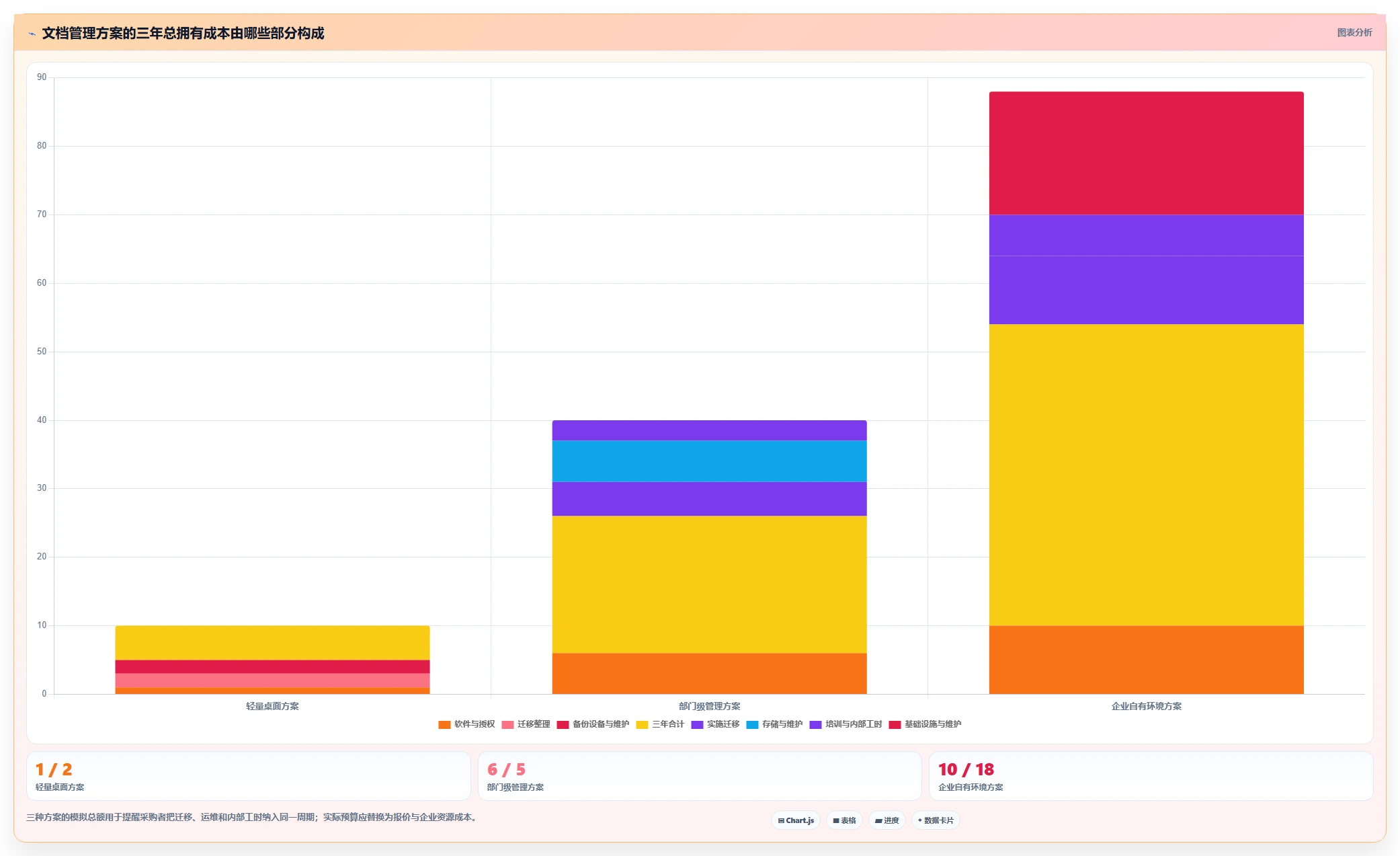Click the 数据卡片 tag chip
The image size is (1400, 856).
tap(936, 820)
